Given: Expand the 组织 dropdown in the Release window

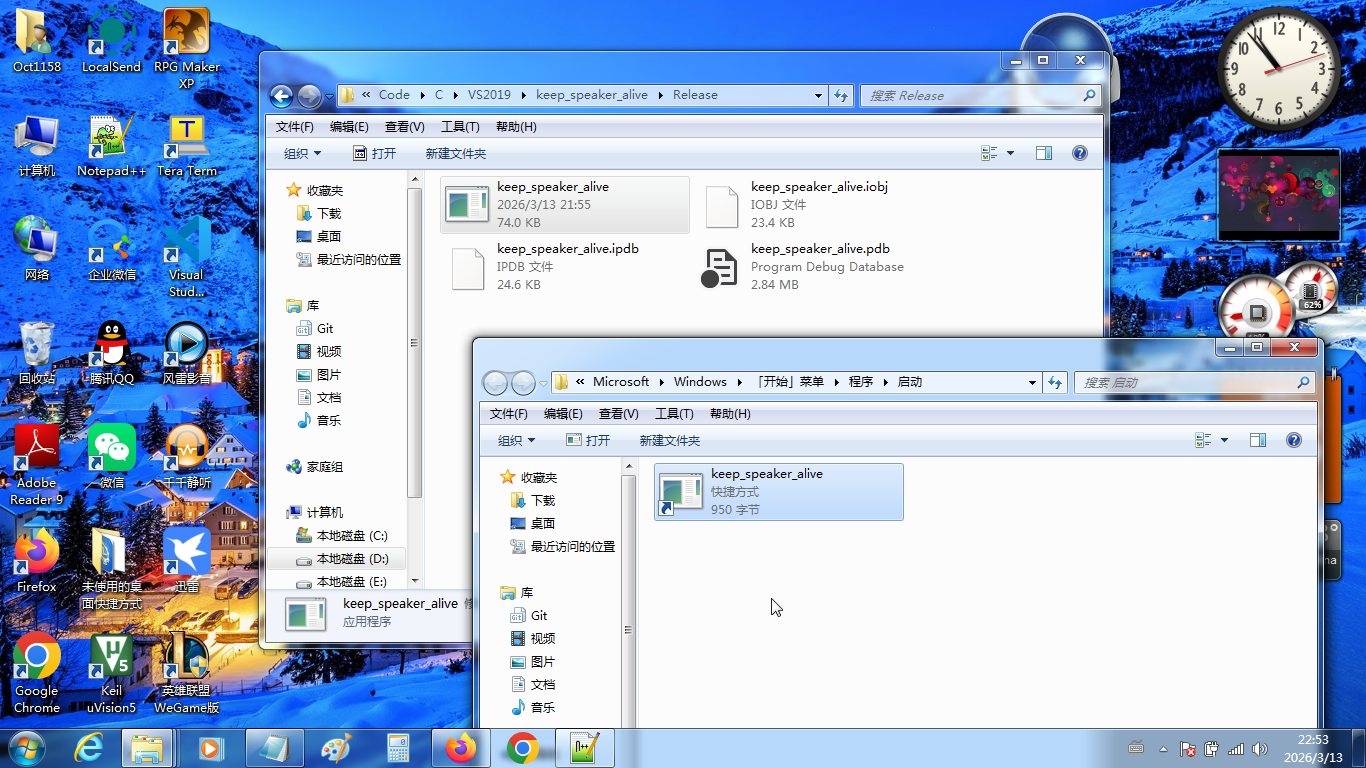Looking at the screenshot, I should point(302,153).
